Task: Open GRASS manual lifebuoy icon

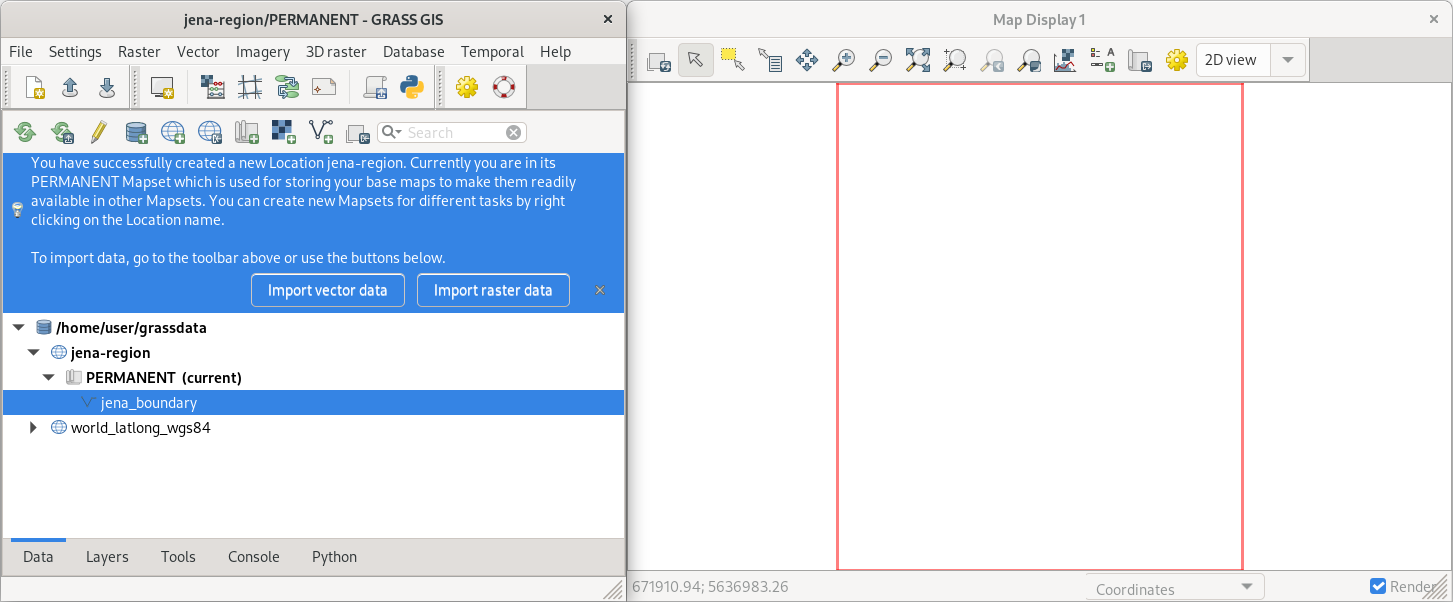Action: pyautogui.click(x=504, y=88)
